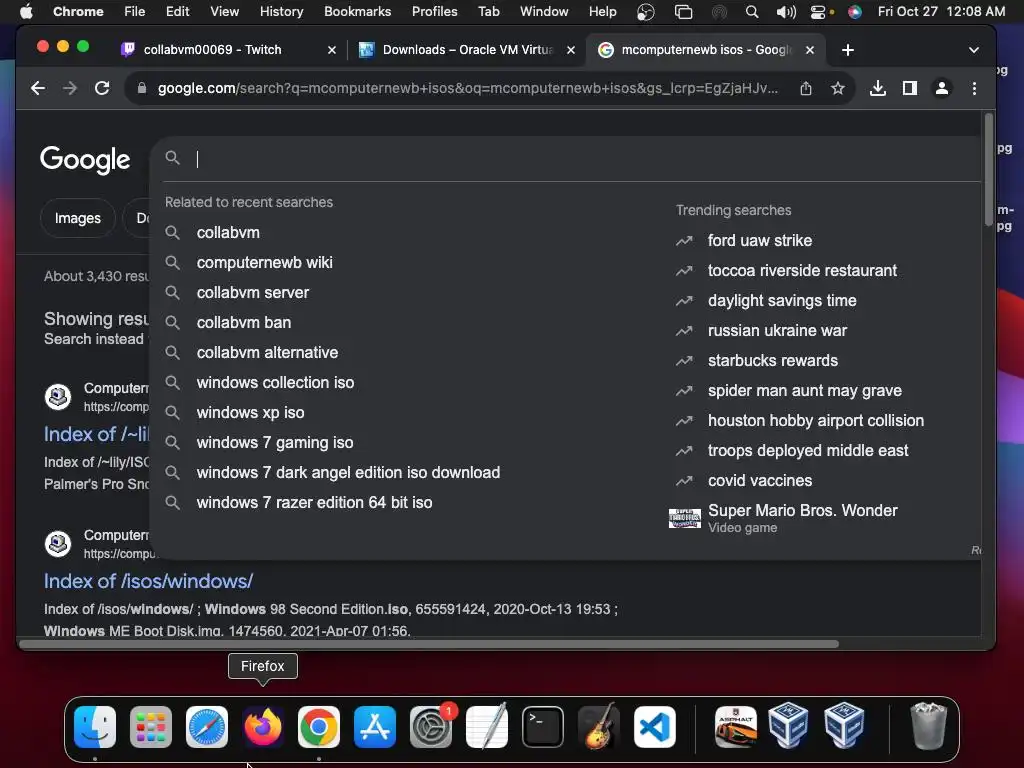Bookmark this page with the star icon

(x=838, y=88)
